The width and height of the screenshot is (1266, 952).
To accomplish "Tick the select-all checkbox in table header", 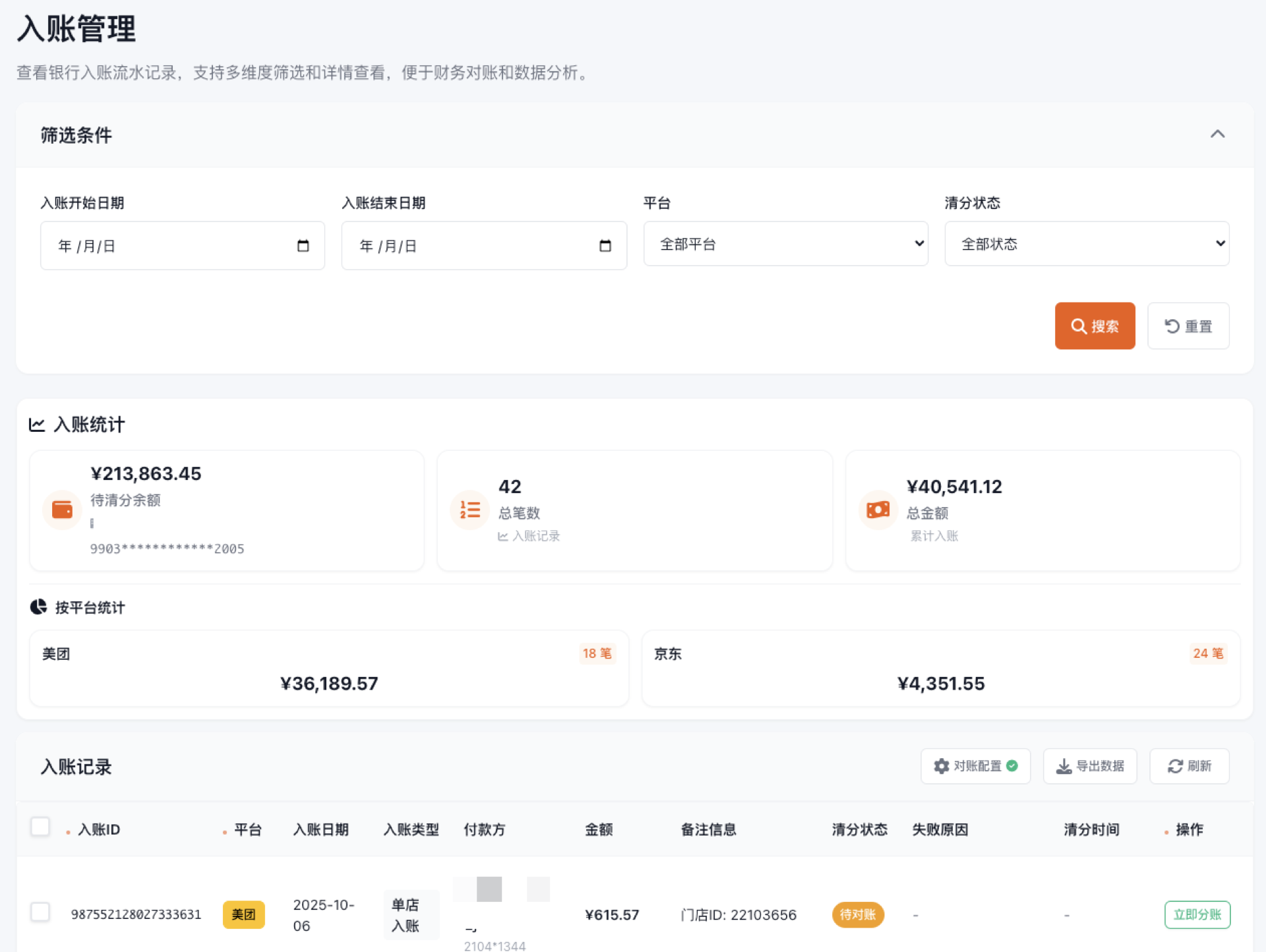I will pyautogui.click(x=40, y=827).
